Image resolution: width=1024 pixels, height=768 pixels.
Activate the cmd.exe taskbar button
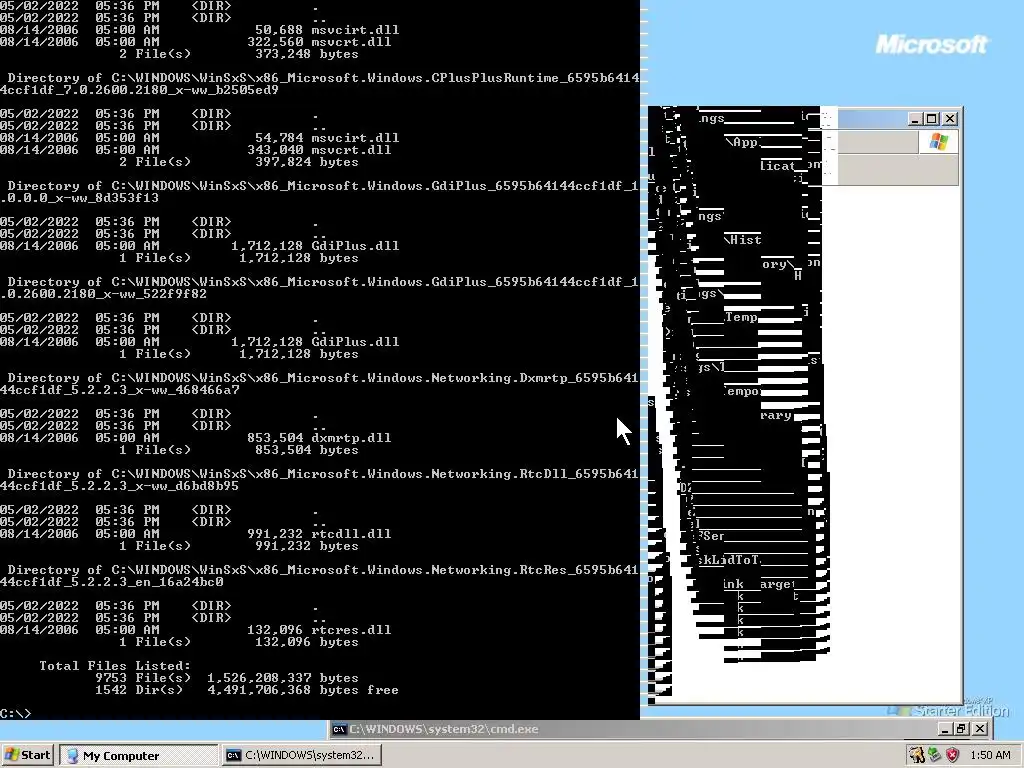coord(302,756)
